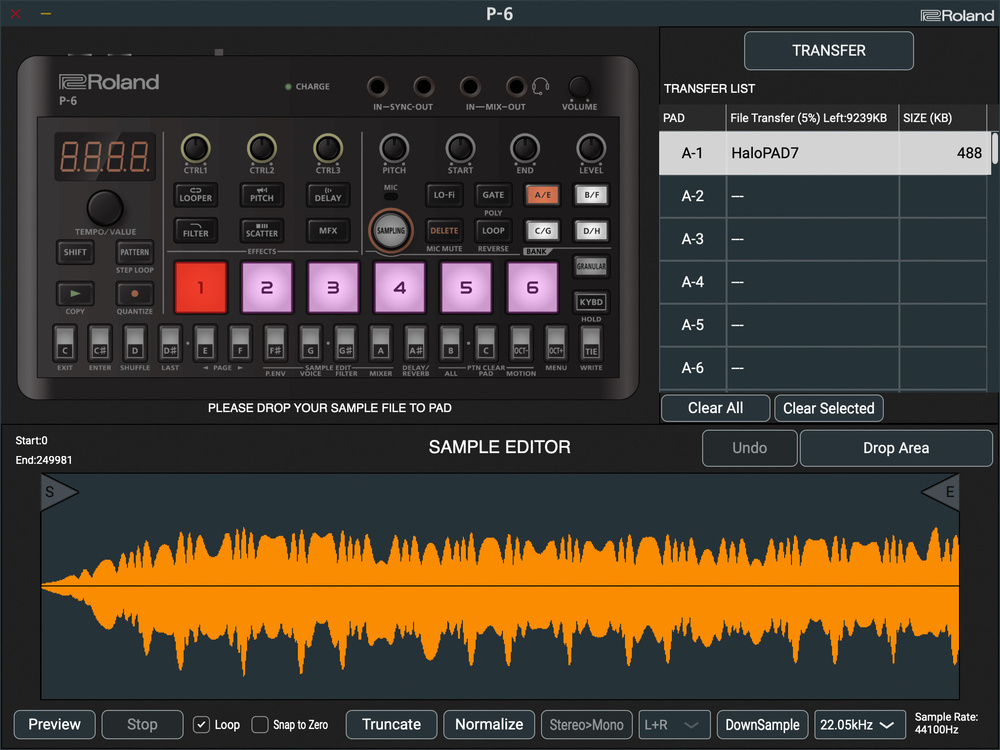
Task: Click the OCT- step key
Action: pos(521,344)
